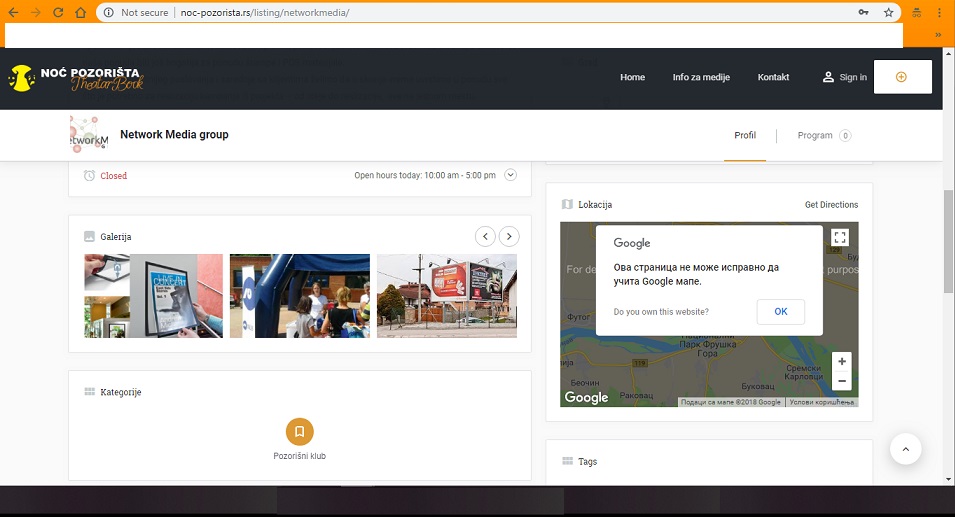Open Info za medije menu item
955x517 pixels.
701,77
